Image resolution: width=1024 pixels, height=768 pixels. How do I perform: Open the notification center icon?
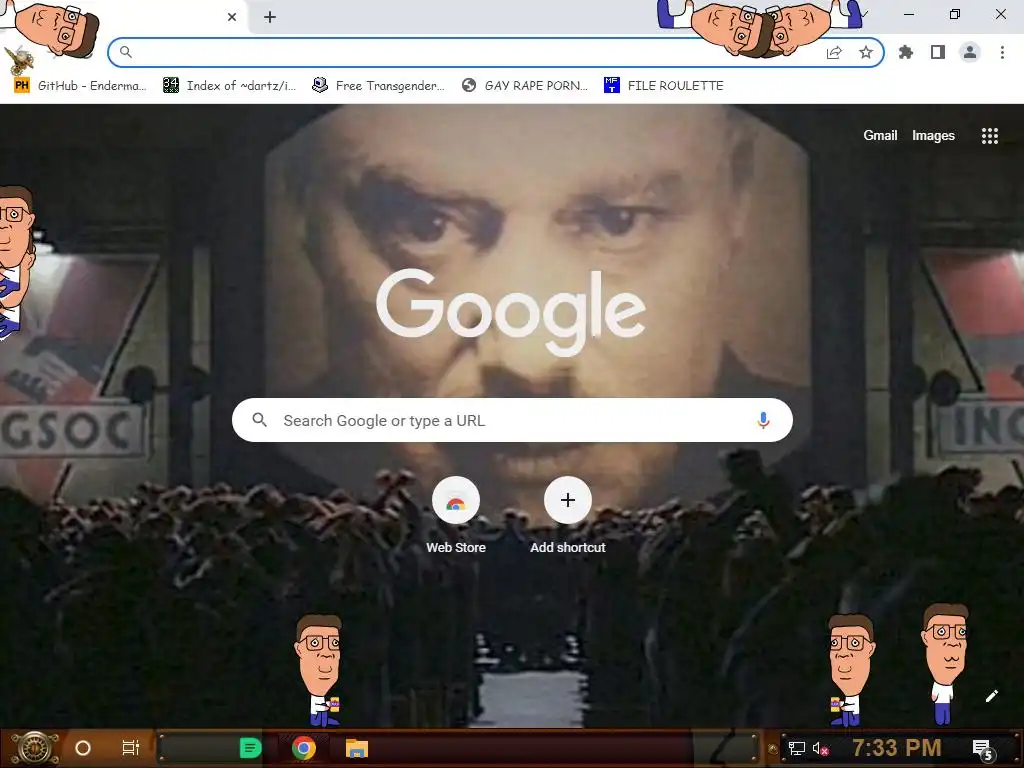[x=982, y=749]
